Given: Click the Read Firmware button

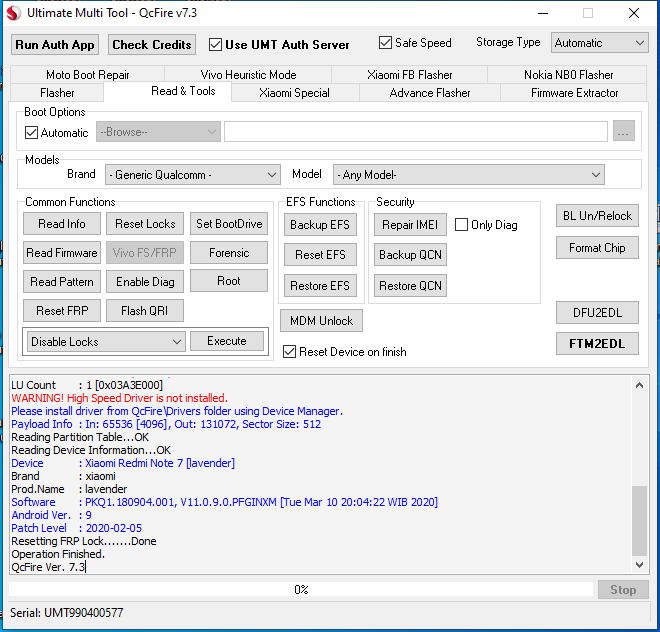Looking at the screenshot, I should [x=62, y=253].
